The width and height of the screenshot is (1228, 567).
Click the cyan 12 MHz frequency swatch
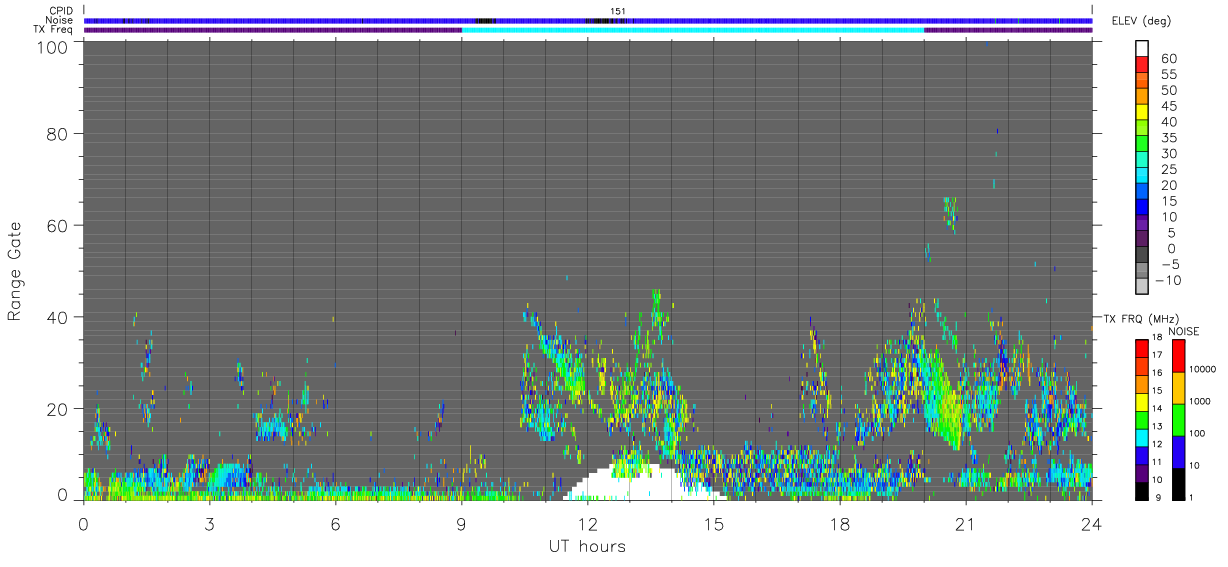(x=1142, y=438)
